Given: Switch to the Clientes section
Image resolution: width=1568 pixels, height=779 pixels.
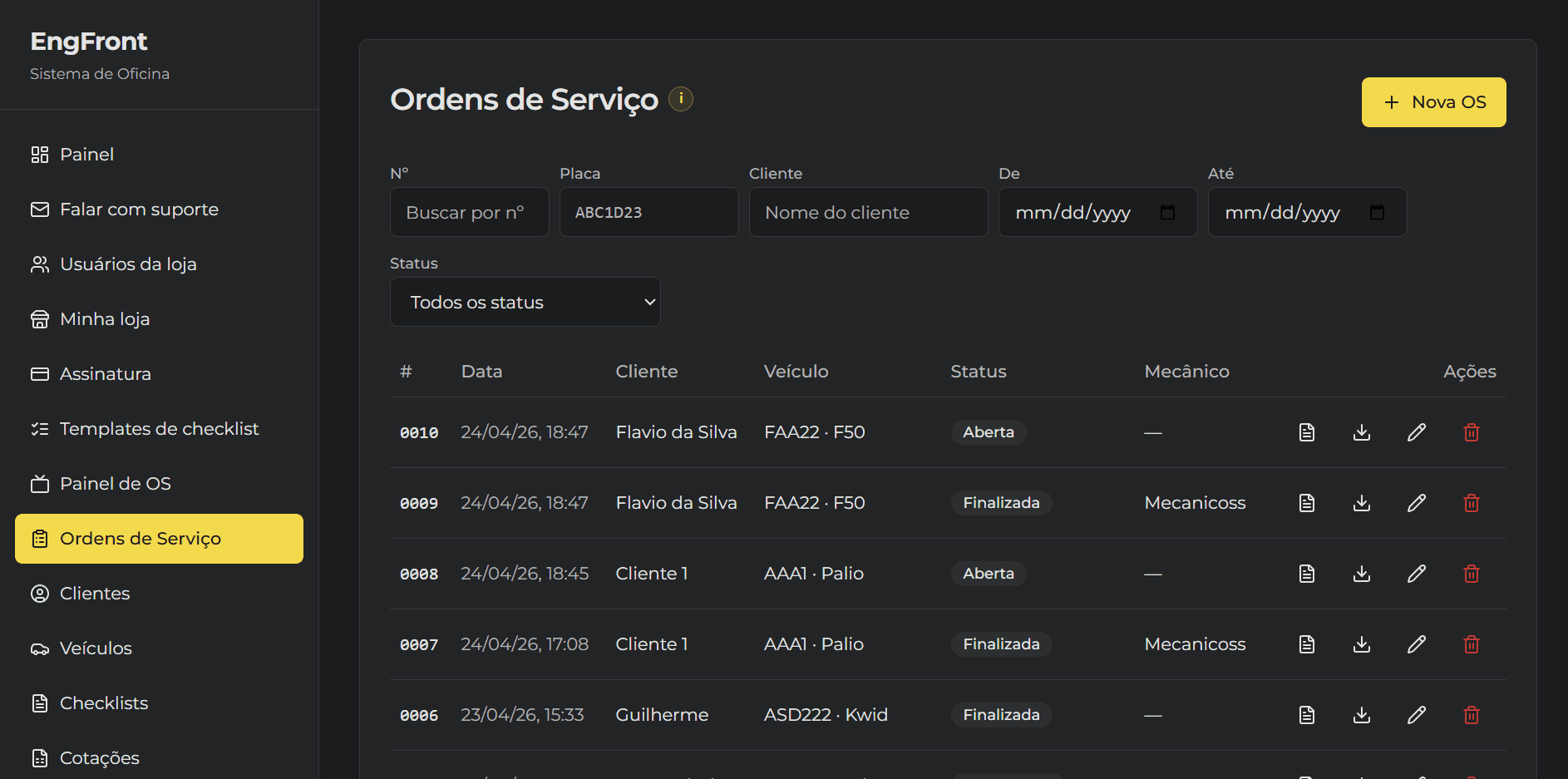Looking at the screenshot, I should [94, 593].
